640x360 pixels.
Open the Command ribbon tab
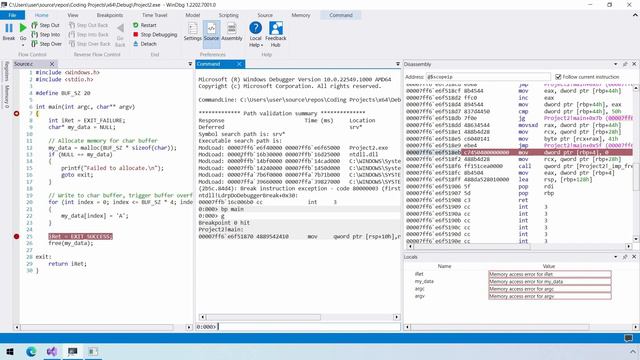click(341, 15)
